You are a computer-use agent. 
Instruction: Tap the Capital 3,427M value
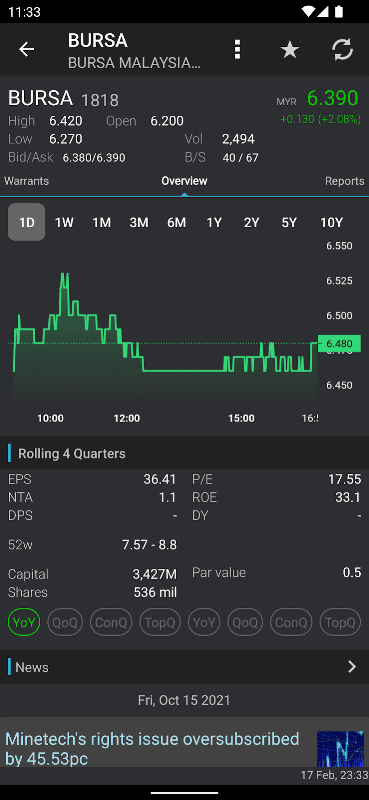155,574
